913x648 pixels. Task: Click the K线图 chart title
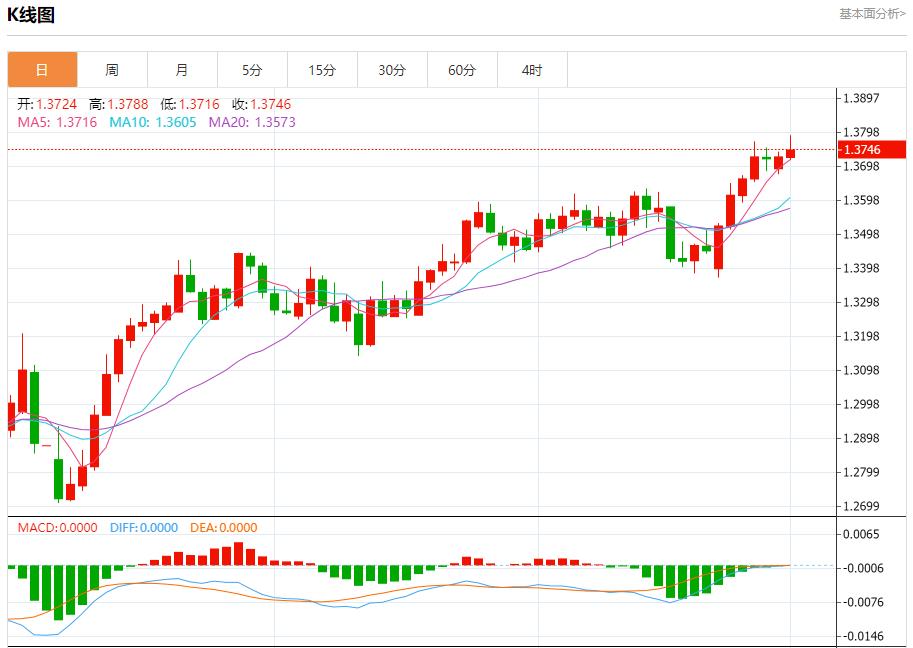click(31, 15)
